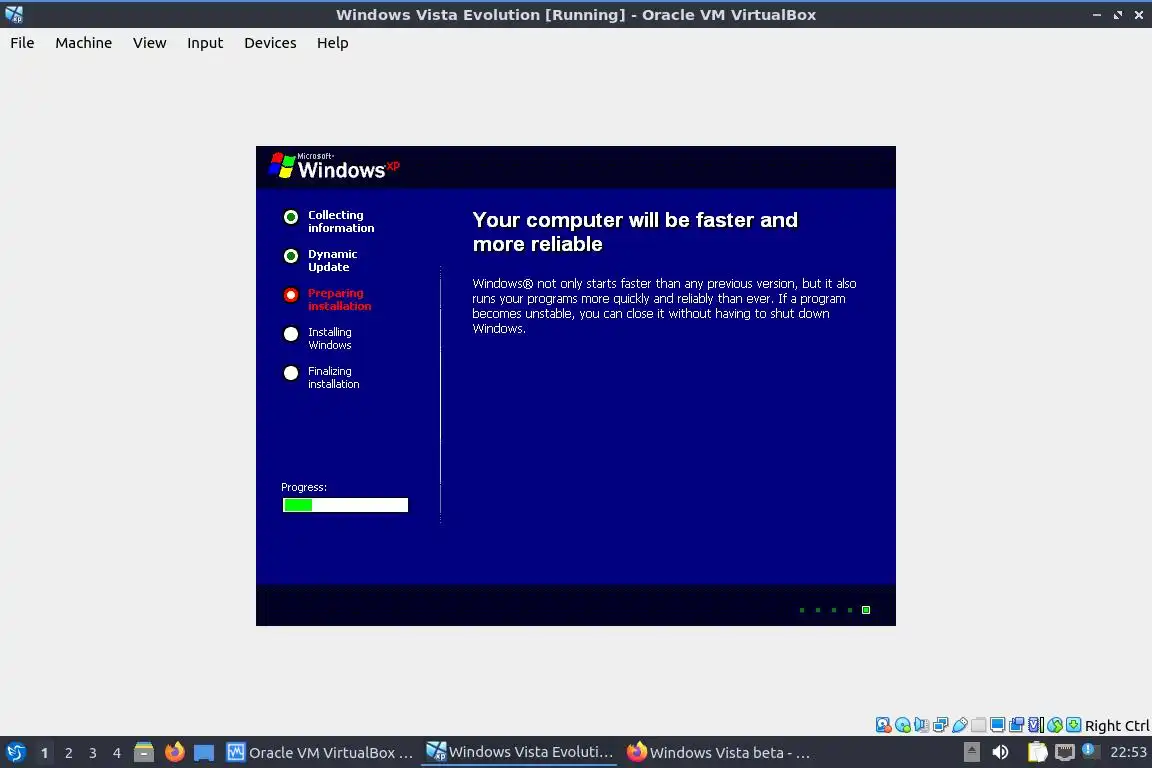The width and height of the screenshot is (1152, 768).
Task: Click the Windows XP logo in setup
Action: tap(334, 166)
